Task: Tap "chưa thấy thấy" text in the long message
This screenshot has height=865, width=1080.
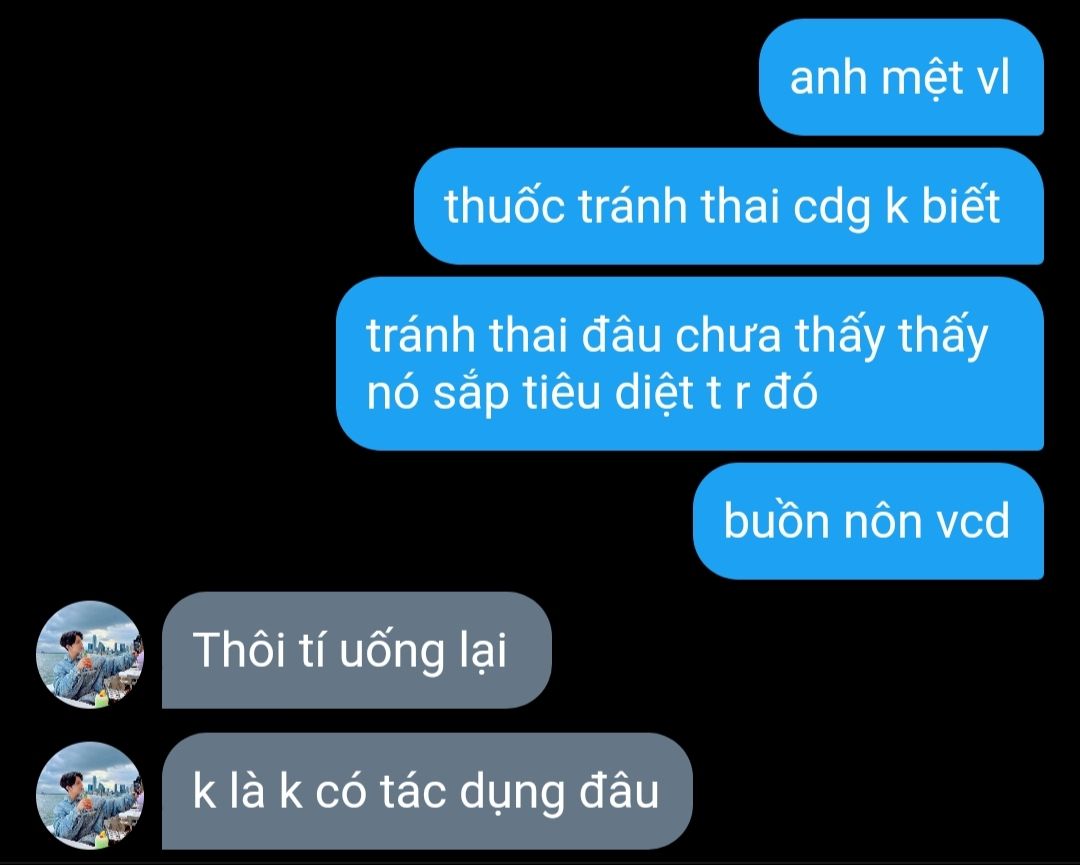Action: 831,335
